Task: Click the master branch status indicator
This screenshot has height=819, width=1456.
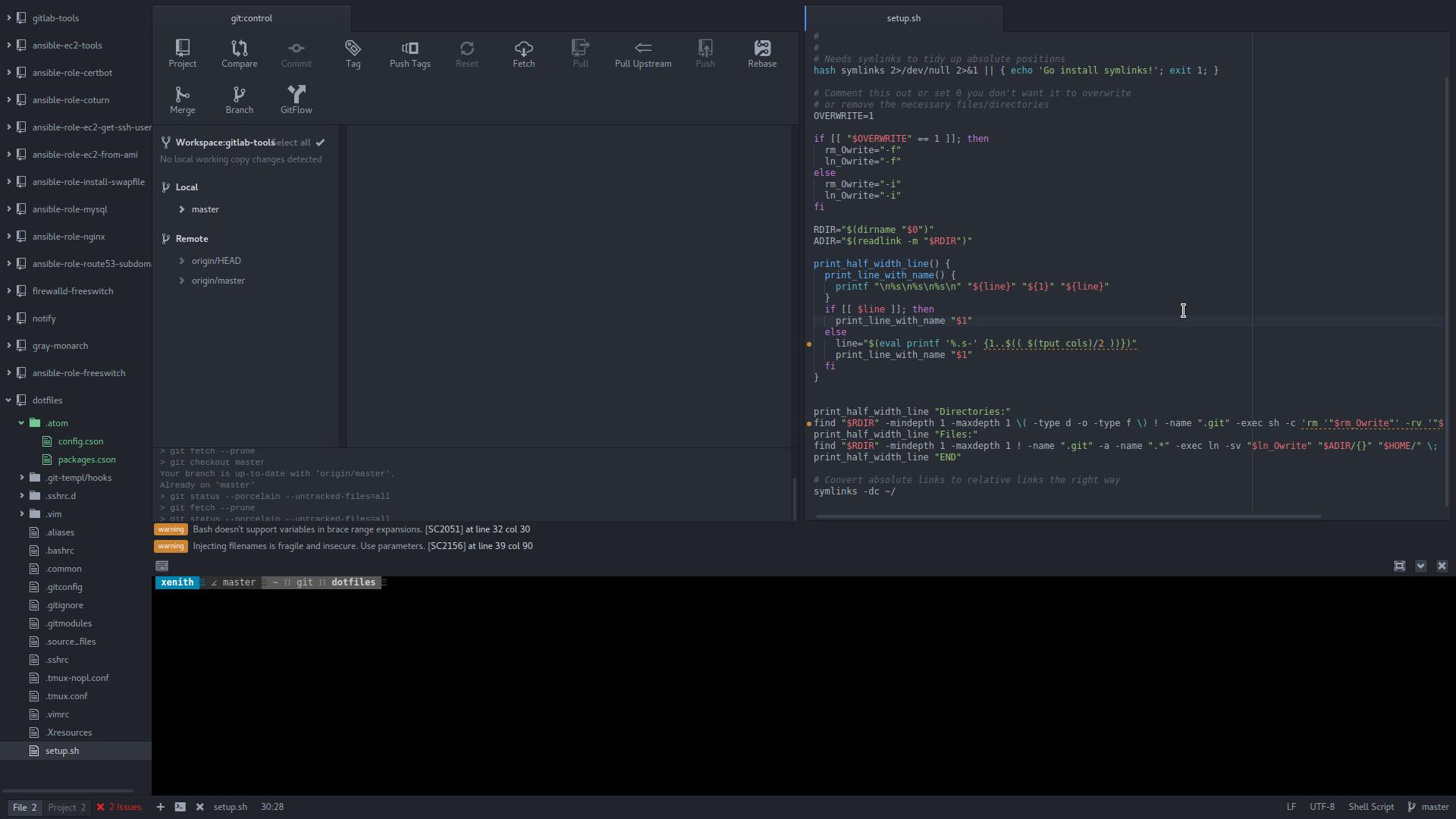Action: [x=1428, y=807]
